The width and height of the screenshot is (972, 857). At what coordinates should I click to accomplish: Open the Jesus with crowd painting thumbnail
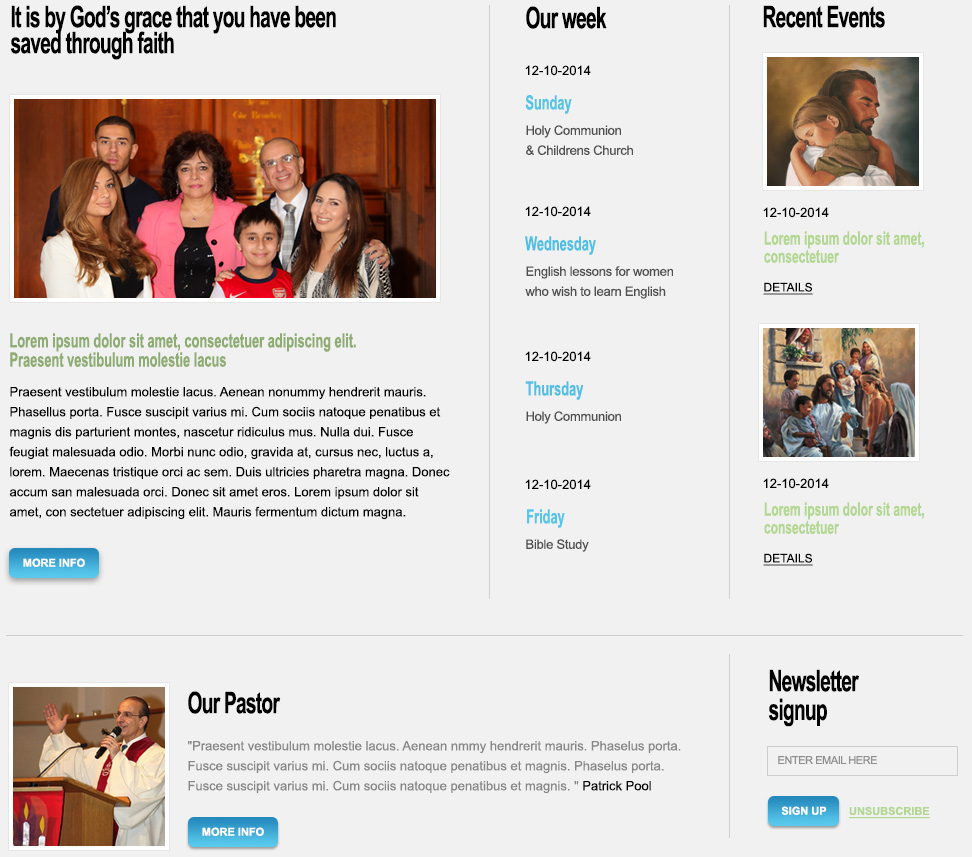tap(839, 393)
